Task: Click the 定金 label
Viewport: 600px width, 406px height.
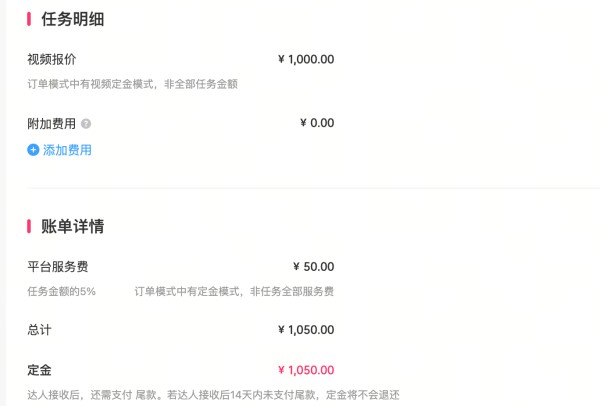Action: tap(39, 370)
